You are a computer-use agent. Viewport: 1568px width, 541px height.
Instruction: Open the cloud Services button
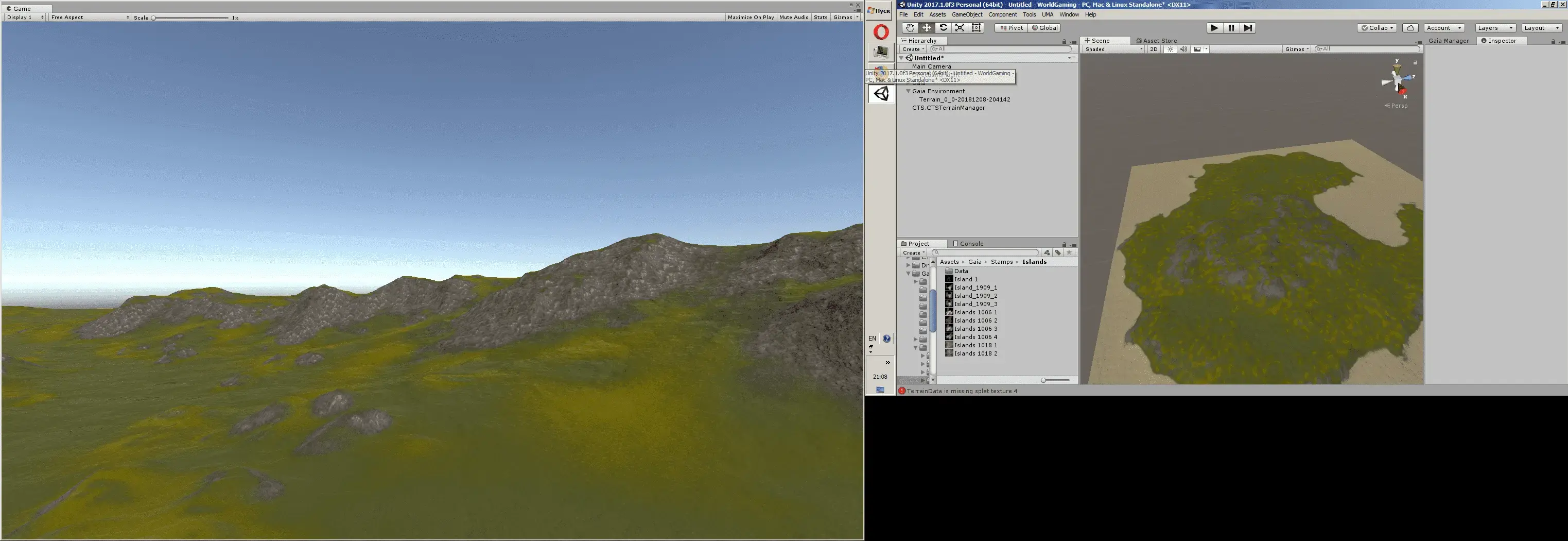tap(1410, 28)
